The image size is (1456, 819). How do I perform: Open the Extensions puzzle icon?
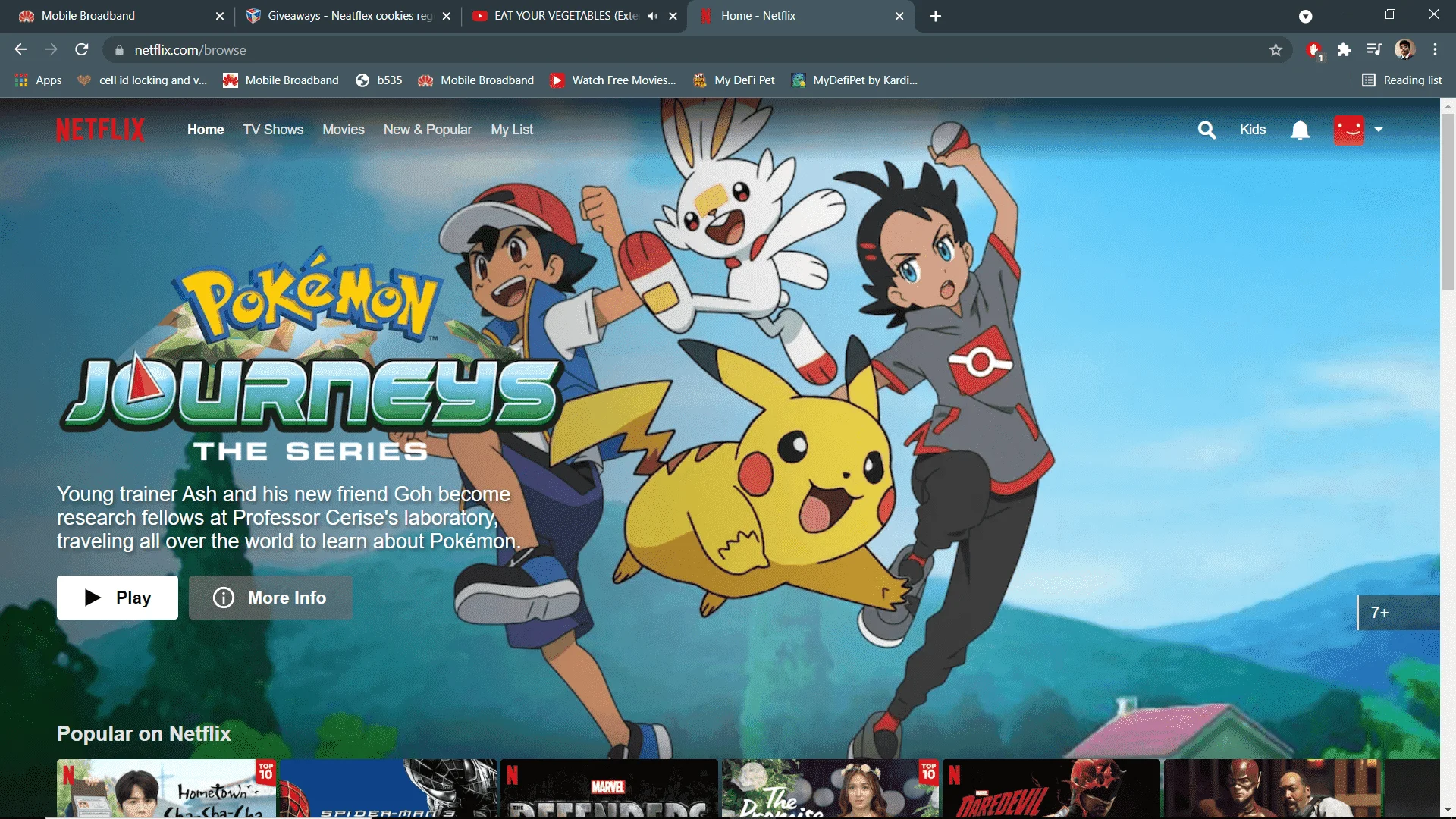click(1344, 50)
